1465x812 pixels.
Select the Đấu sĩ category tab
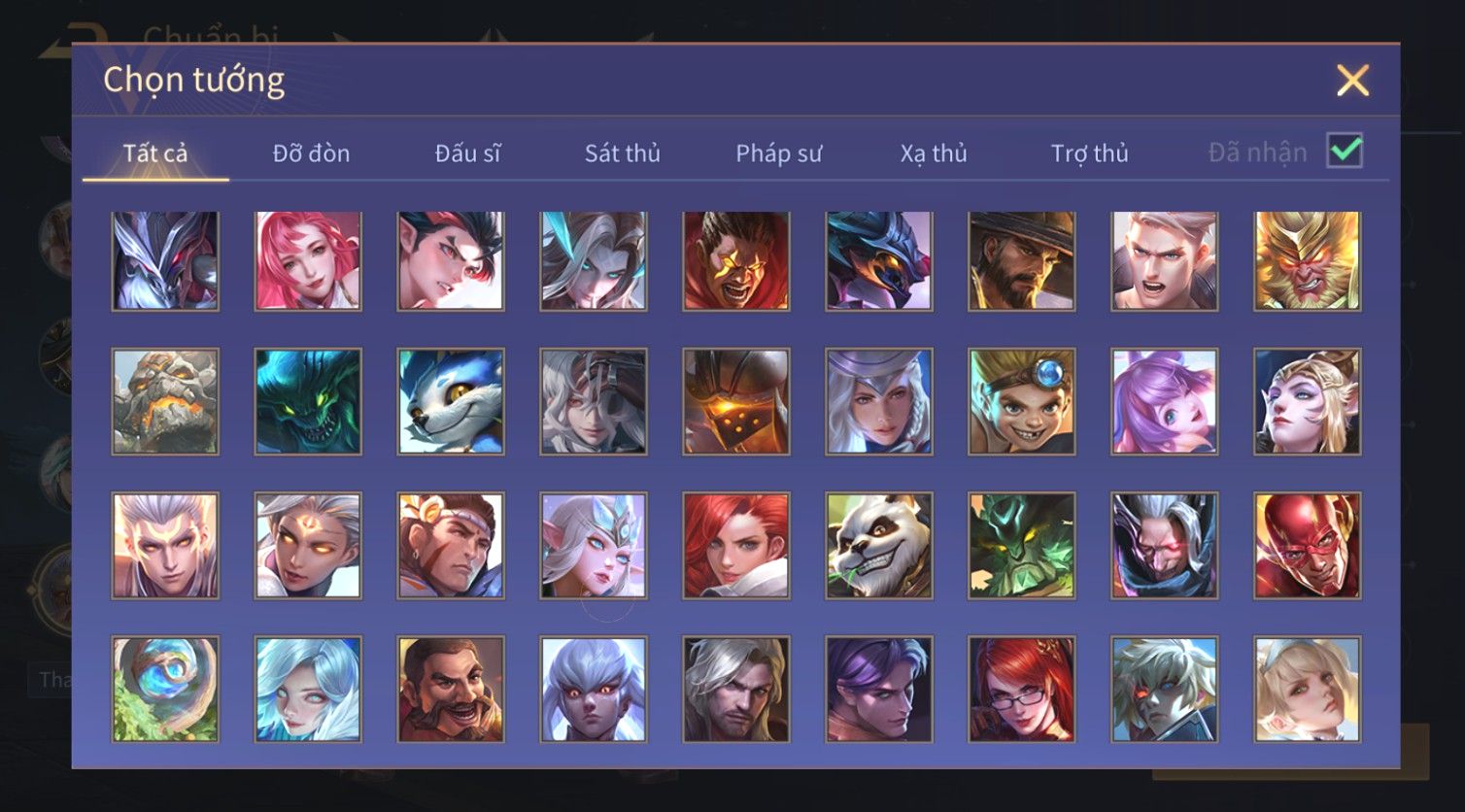point(467,153)
